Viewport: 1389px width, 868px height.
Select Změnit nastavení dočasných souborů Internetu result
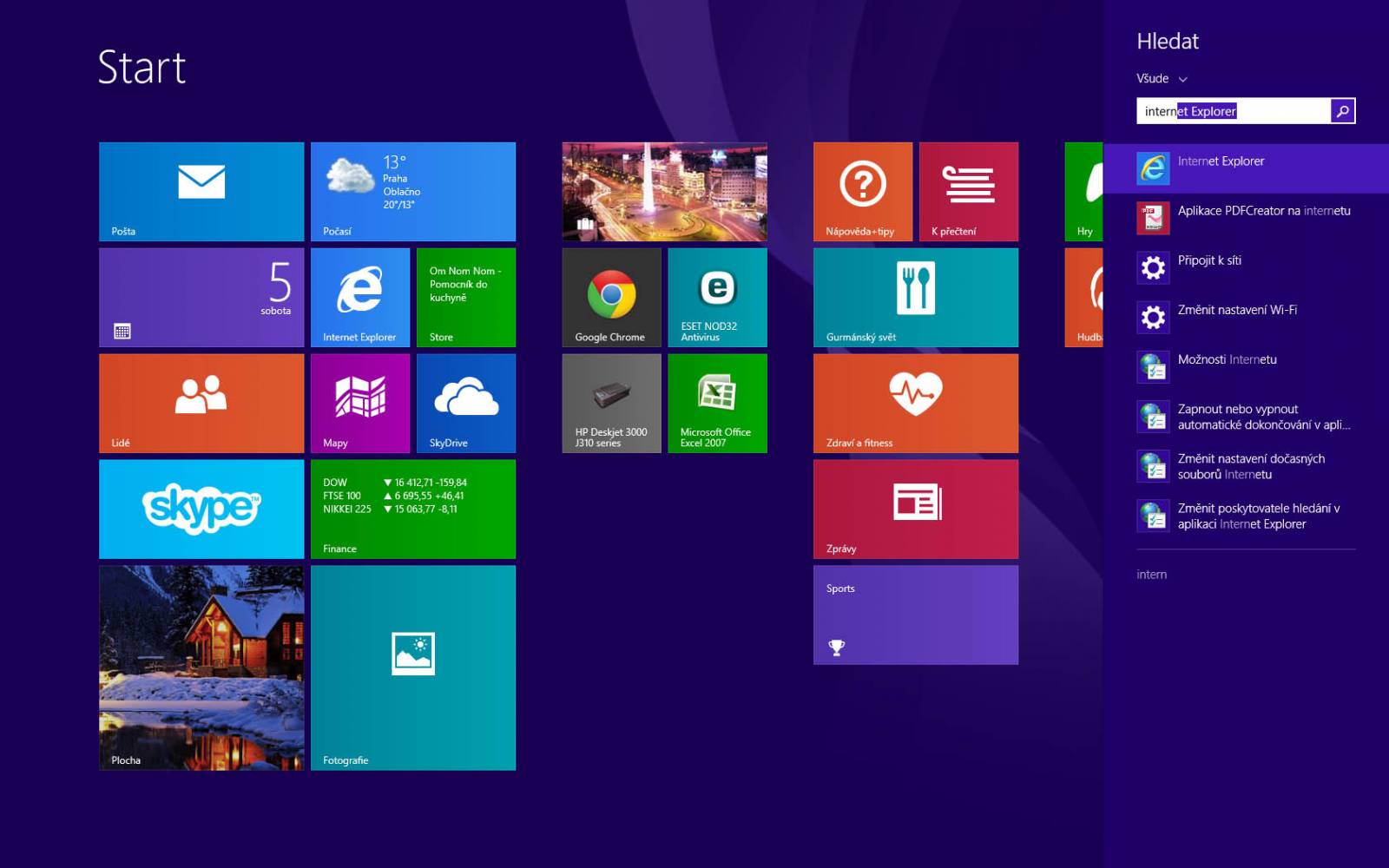pyautogui.click(x=1247, y=466)
